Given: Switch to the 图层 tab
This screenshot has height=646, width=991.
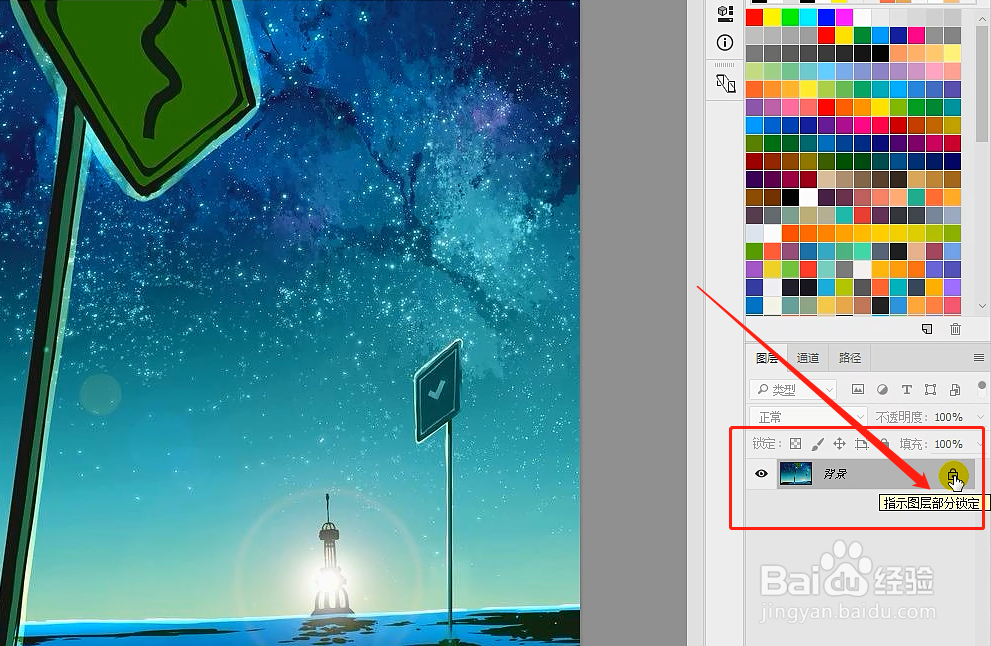Looking at the screenshot, I should point(767,358).
